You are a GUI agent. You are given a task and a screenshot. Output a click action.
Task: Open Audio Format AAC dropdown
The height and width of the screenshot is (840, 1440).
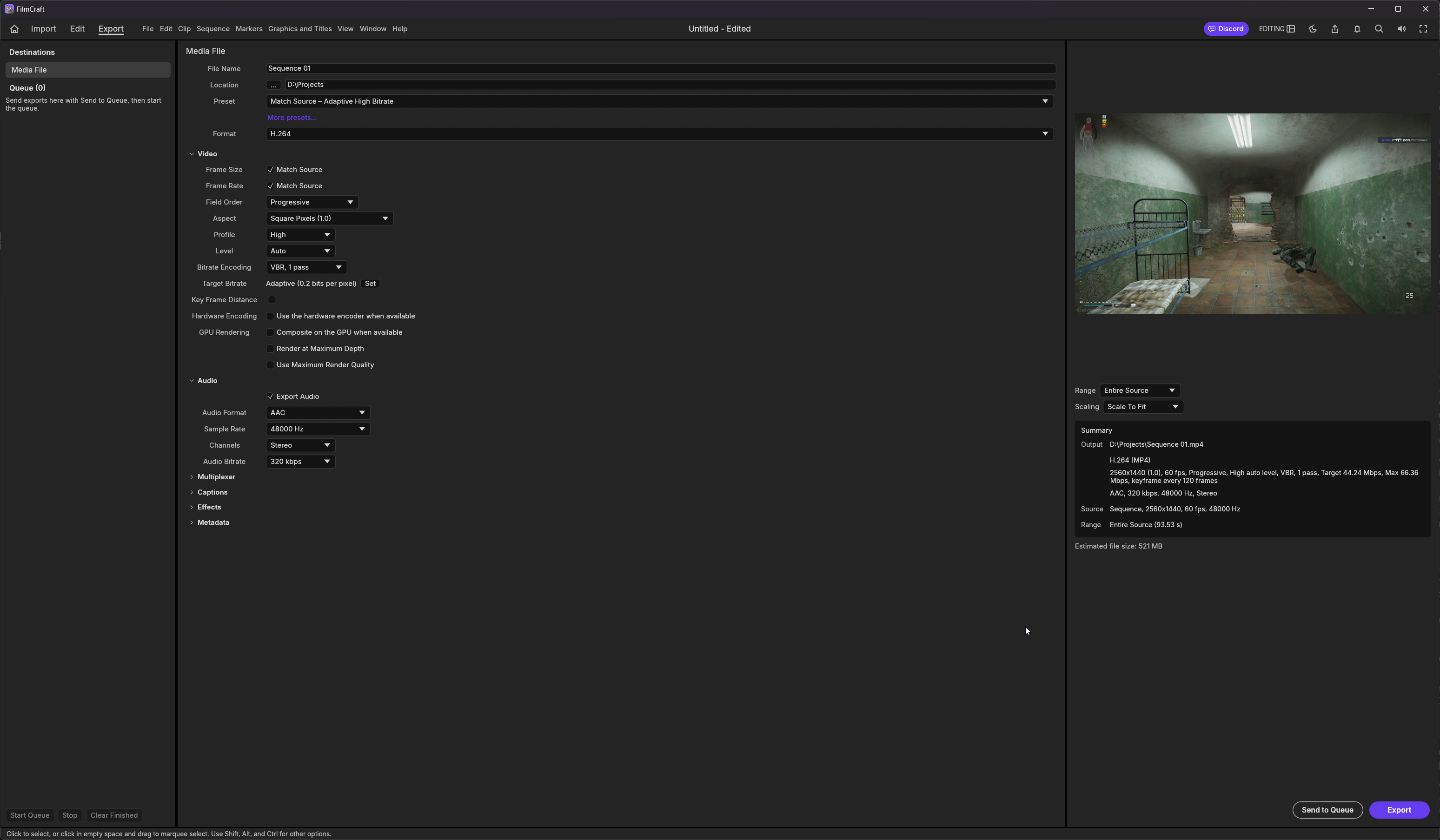point(318,413)
